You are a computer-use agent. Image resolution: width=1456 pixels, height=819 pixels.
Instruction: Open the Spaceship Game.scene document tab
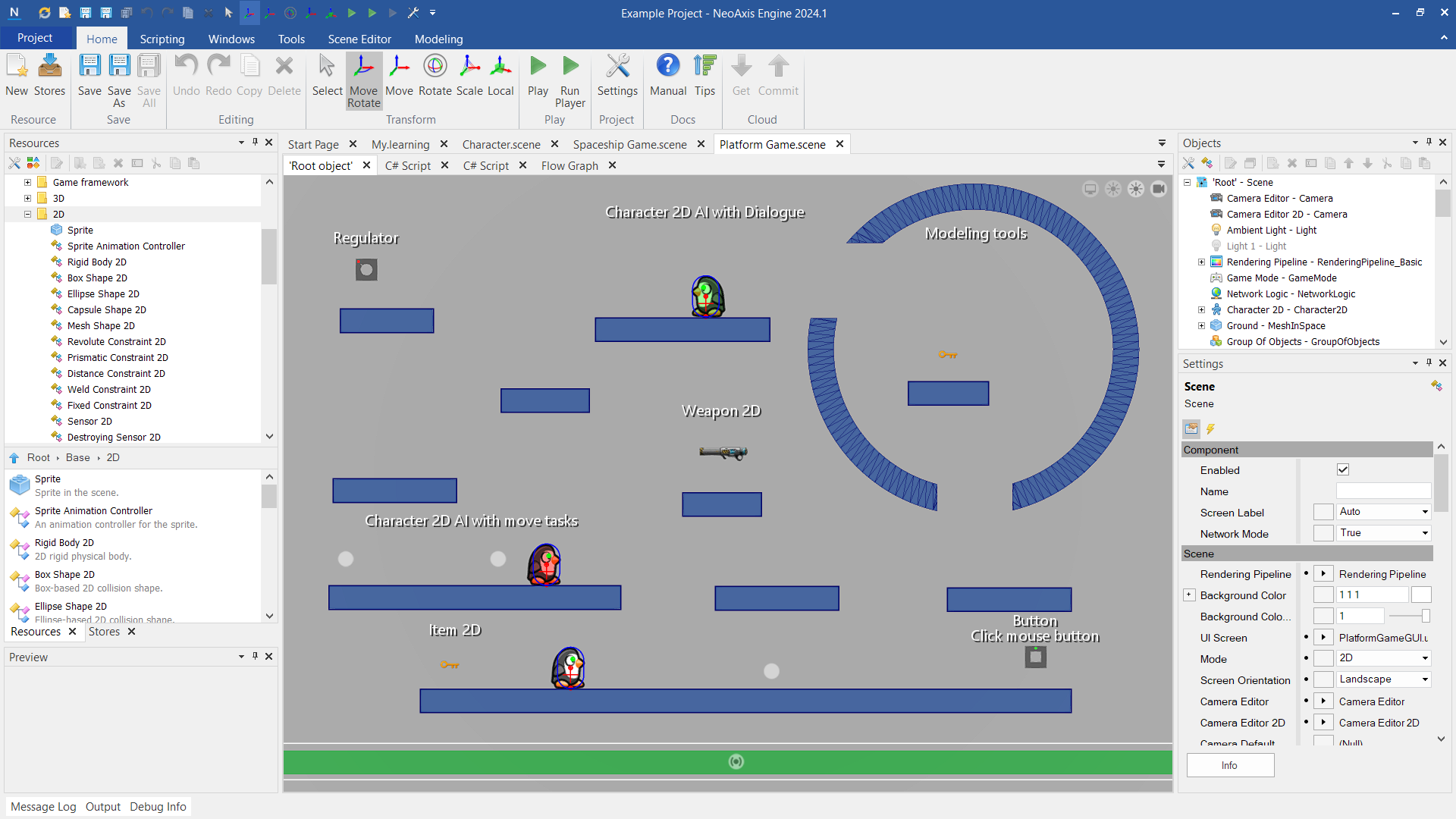coord(629,144)
